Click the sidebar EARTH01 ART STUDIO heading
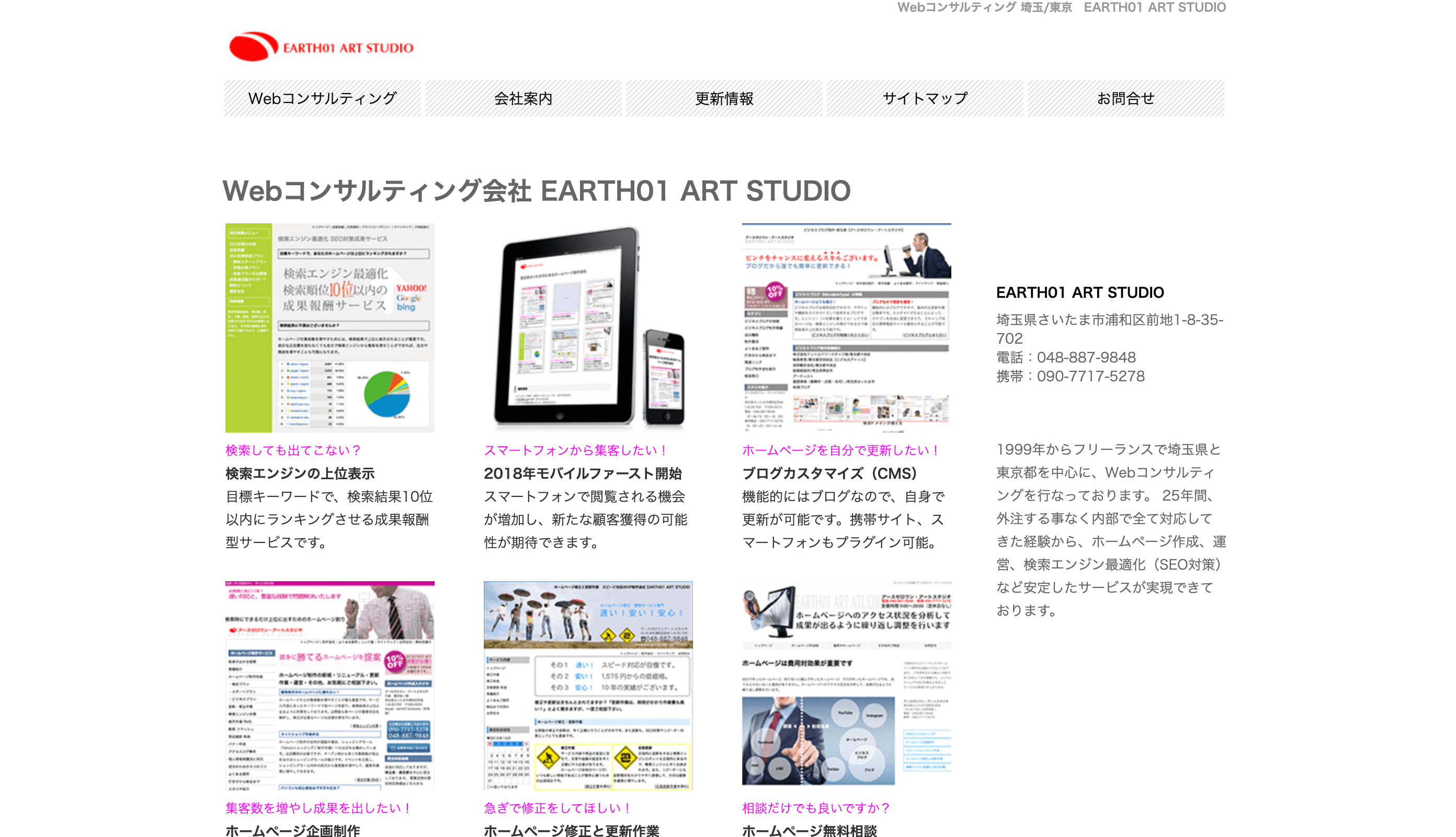 tap(1079, 292)
